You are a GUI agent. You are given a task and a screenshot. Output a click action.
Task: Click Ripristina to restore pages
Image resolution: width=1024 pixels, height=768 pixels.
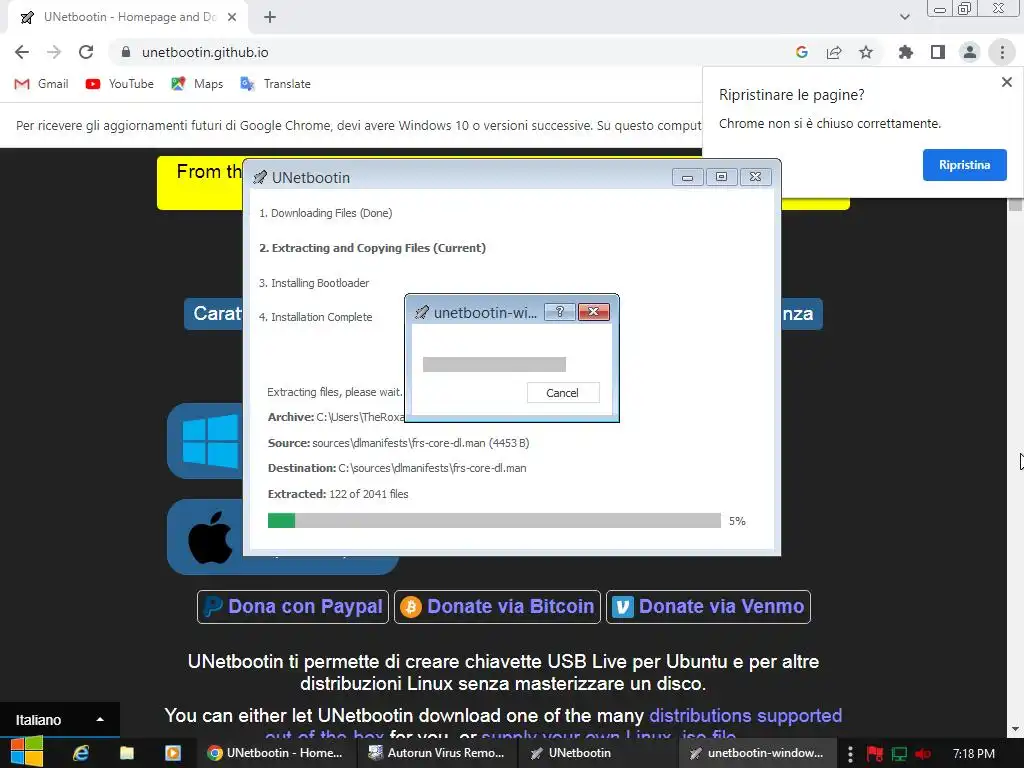(x=965, y=165)
